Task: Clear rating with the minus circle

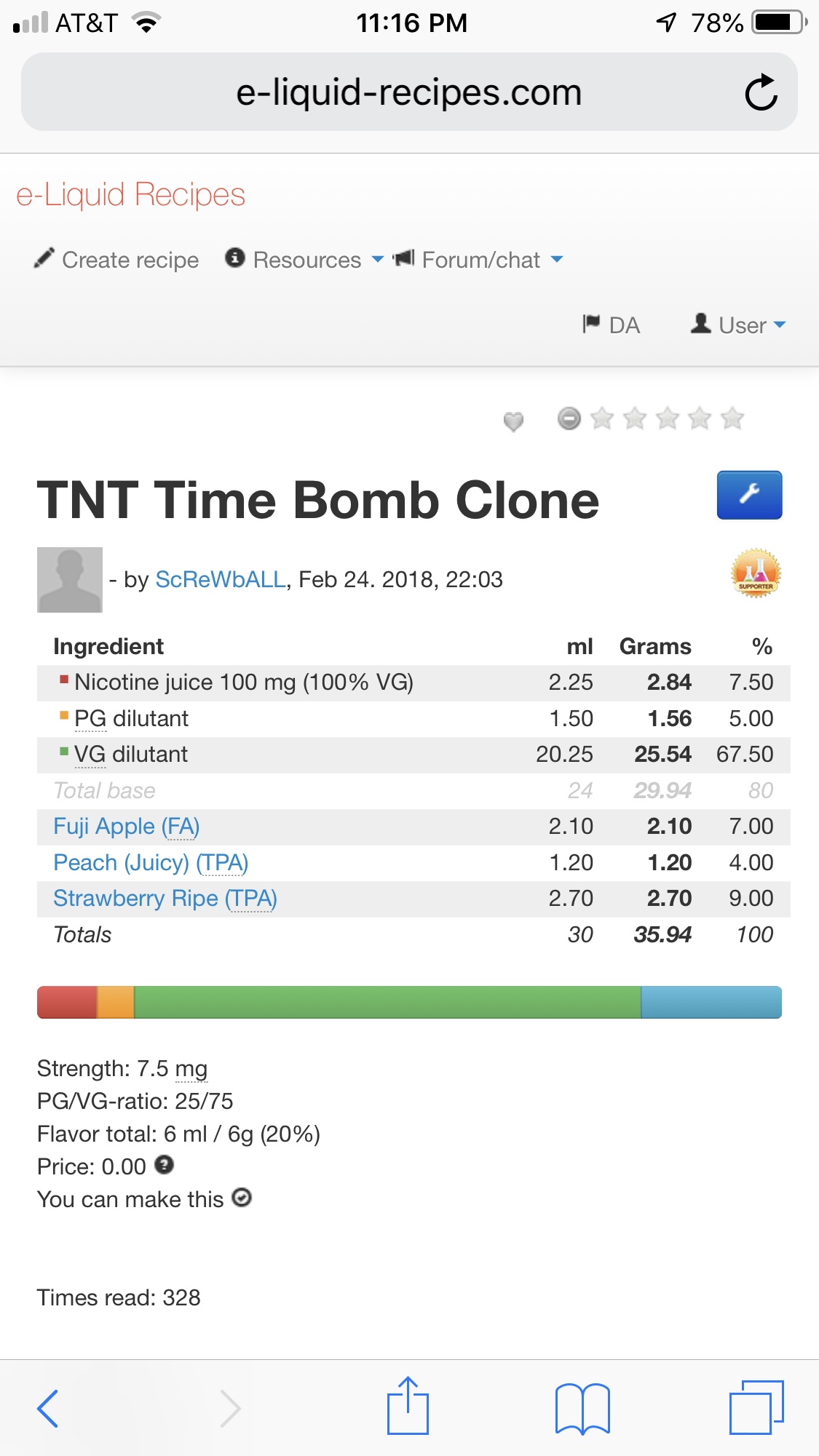Action: [569, 418]
